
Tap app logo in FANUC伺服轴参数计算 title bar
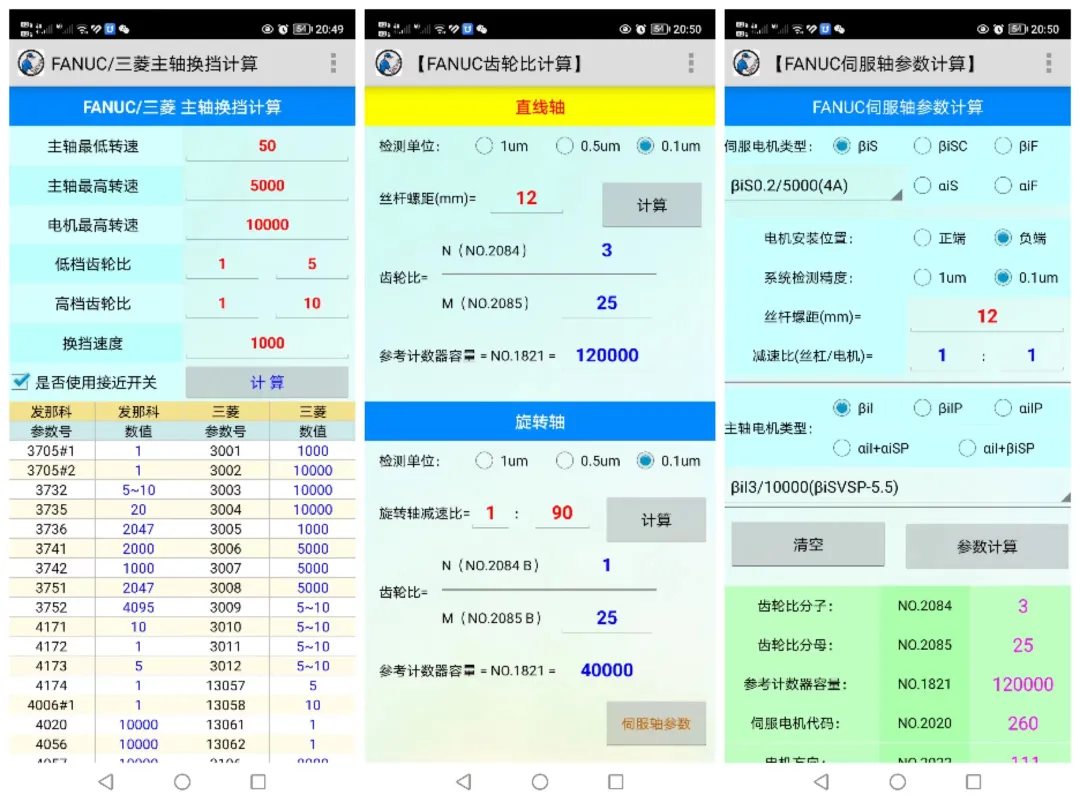(746, 63)
